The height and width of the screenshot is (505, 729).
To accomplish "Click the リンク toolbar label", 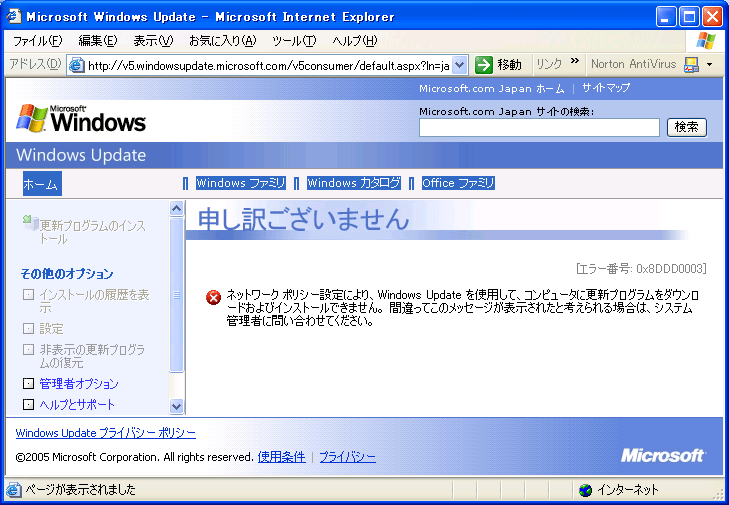I will [x=549, y=64].
